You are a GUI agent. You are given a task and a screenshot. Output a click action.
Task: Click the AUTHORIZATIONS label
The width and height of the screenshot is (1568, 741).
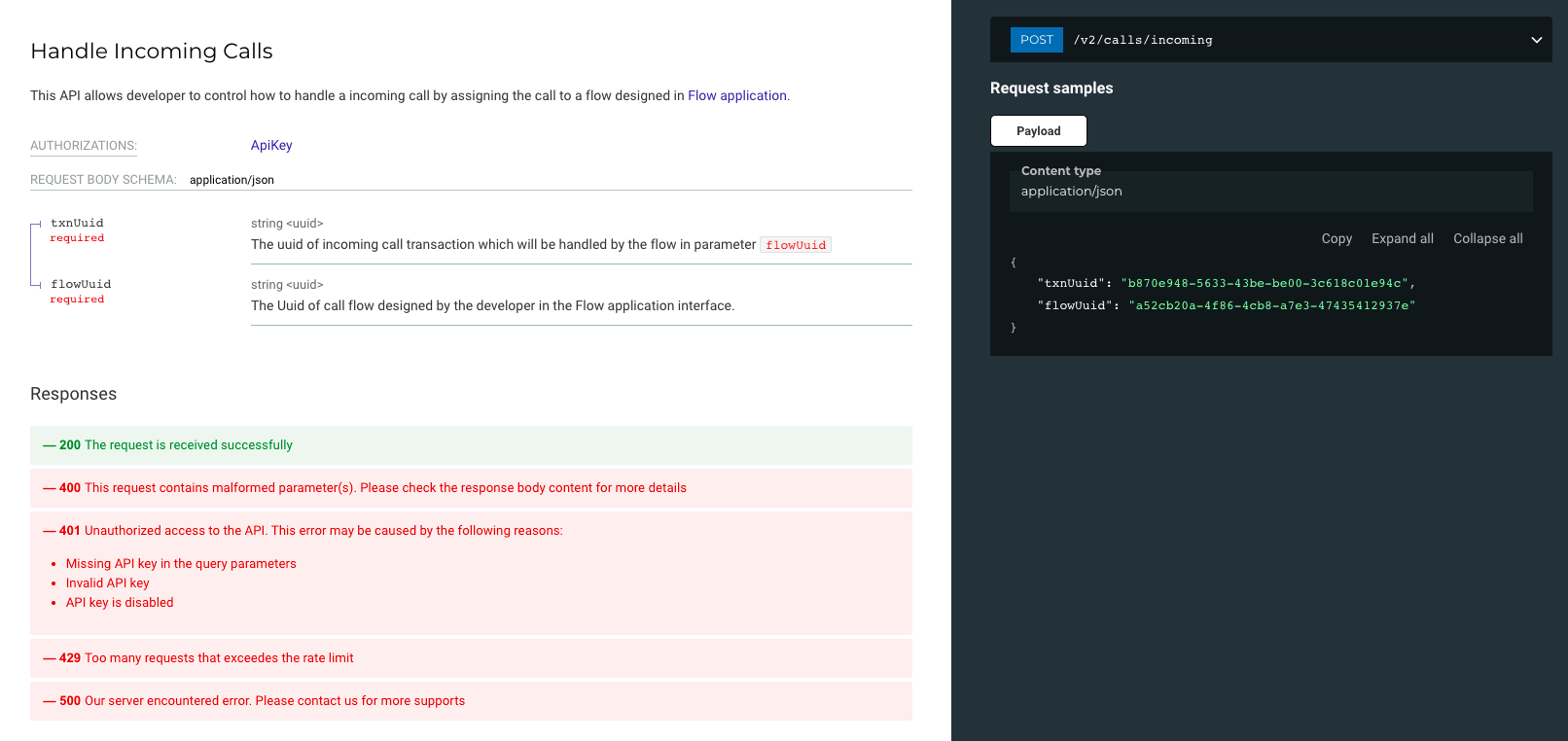pyautogui.click(x=84, y=146)
